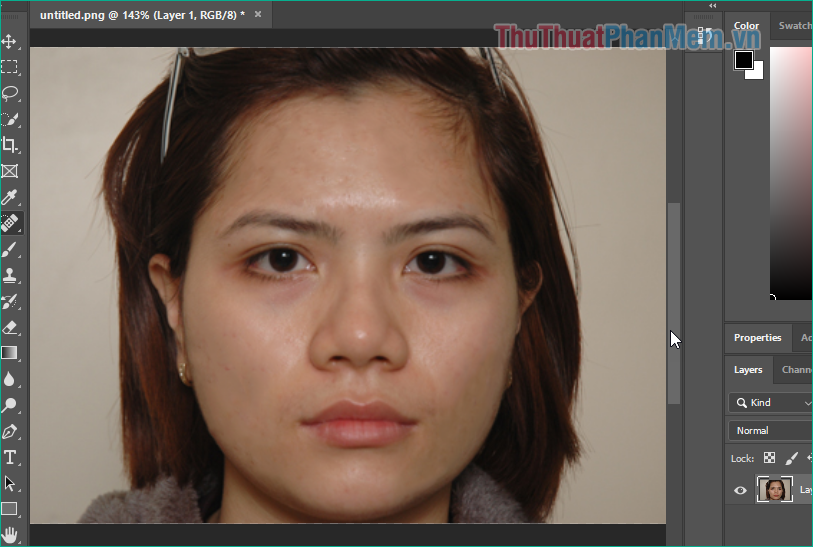The height and width of the screenshot is (547, 813).
Task: Open the Kind layer filter dropdown
Action: point(770,403)
